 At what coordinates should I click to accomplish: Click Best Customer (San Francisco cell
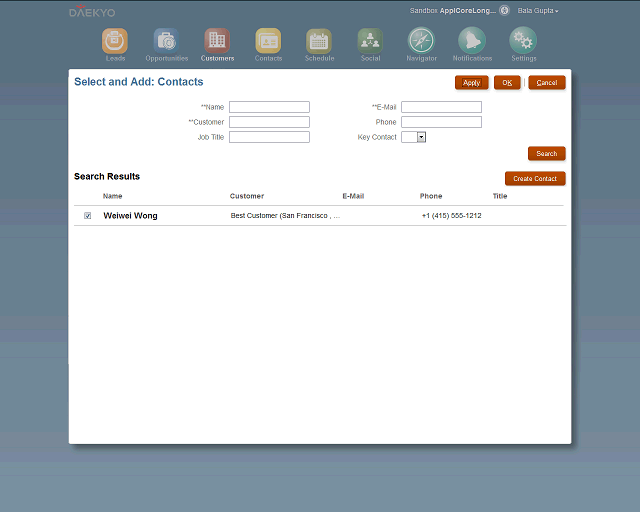point(285,216)
